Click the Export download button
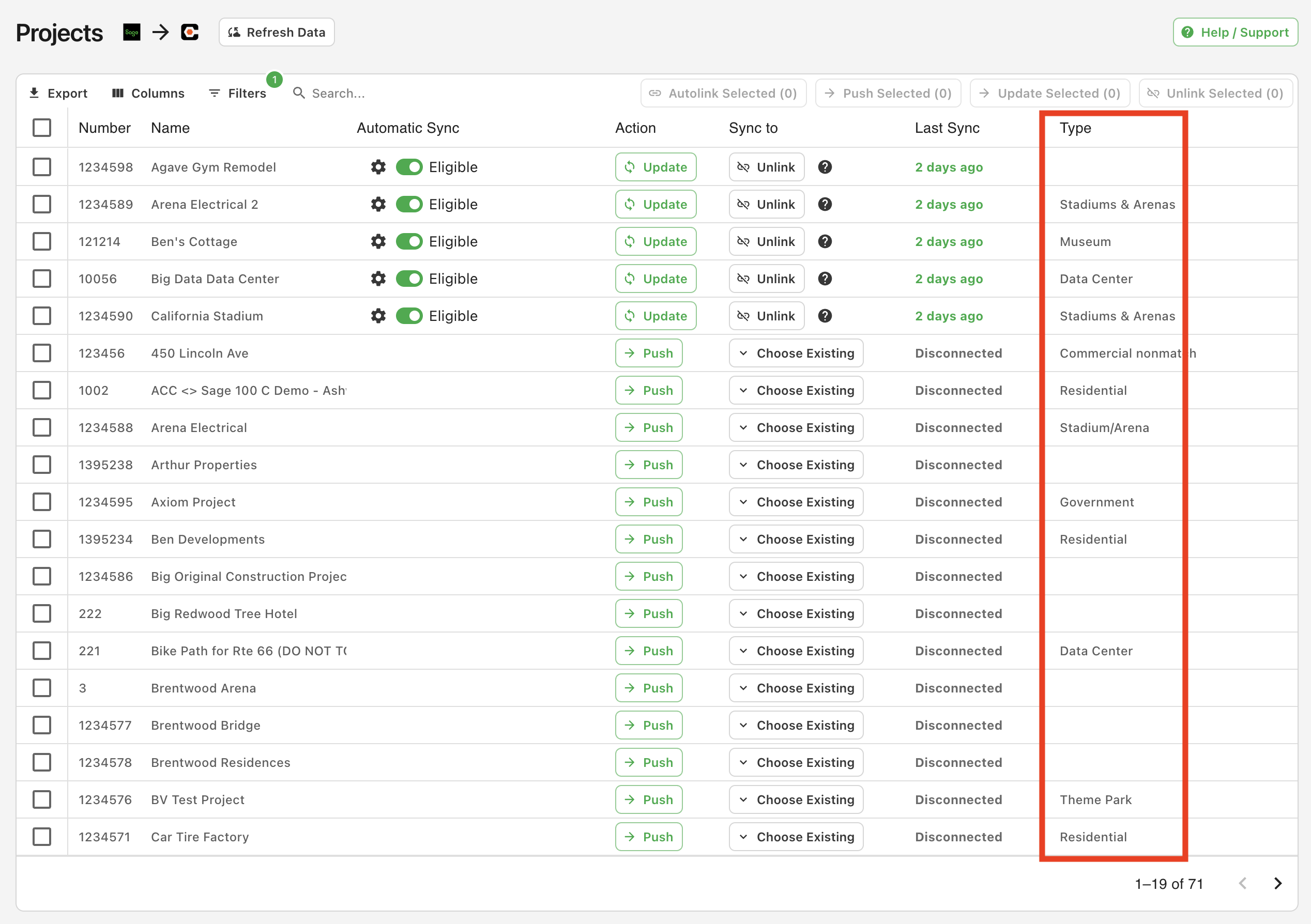The height and width of the screenshot is (924, 1311). [58, 93]
